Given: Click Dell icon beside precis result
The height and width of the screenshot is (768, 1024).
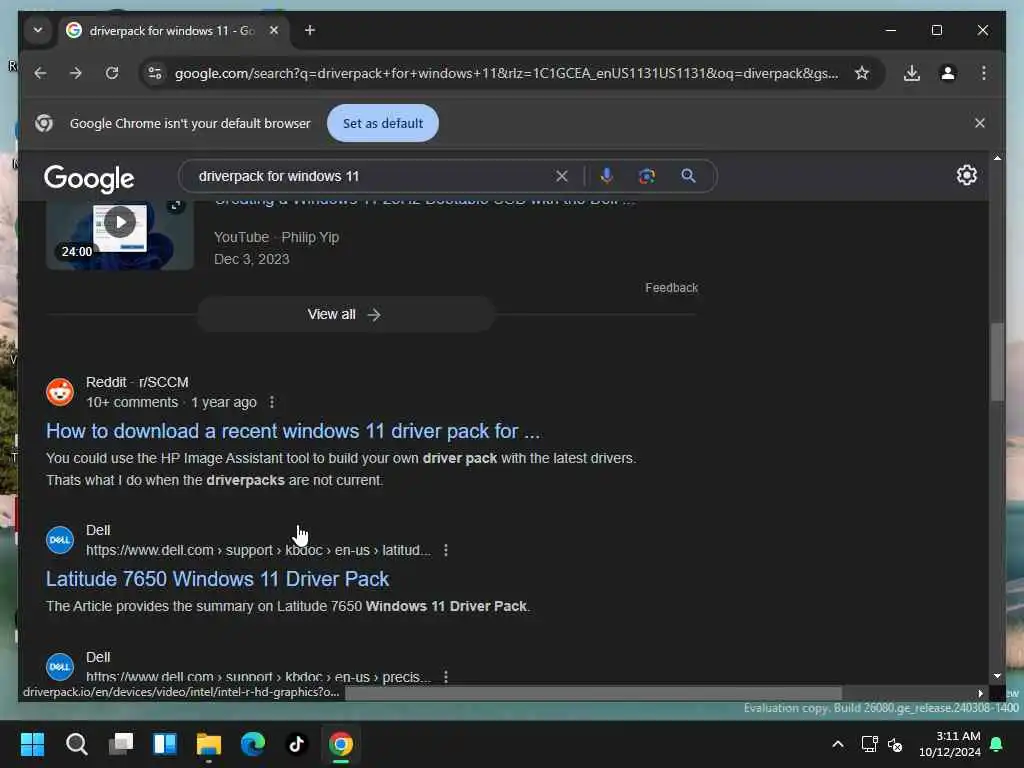Looking at the screenshot, I should tap(60, 667).
